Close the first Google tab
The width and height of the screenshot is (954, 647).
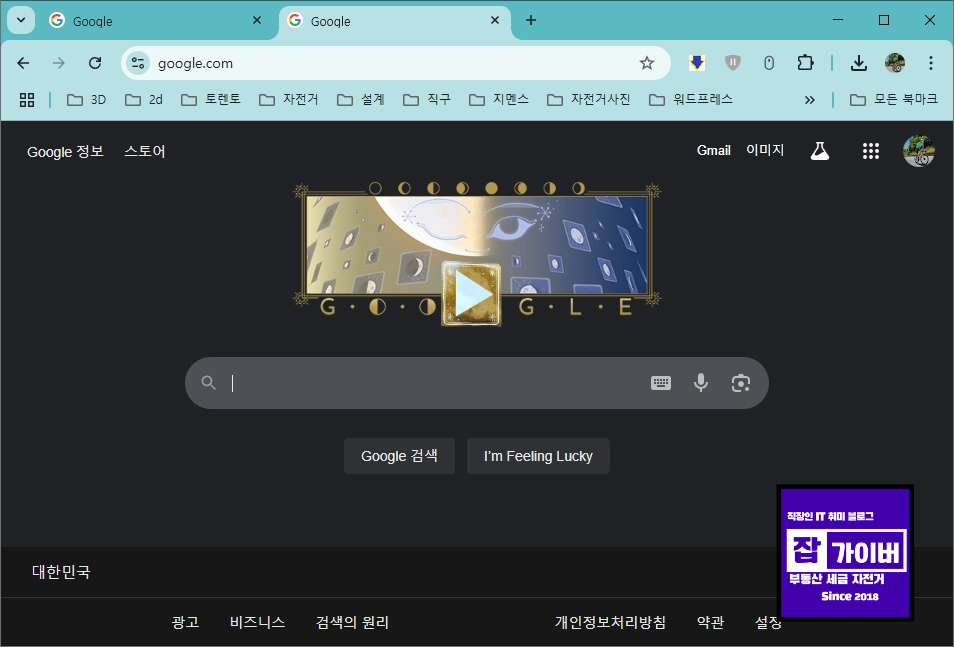(257, 20)
